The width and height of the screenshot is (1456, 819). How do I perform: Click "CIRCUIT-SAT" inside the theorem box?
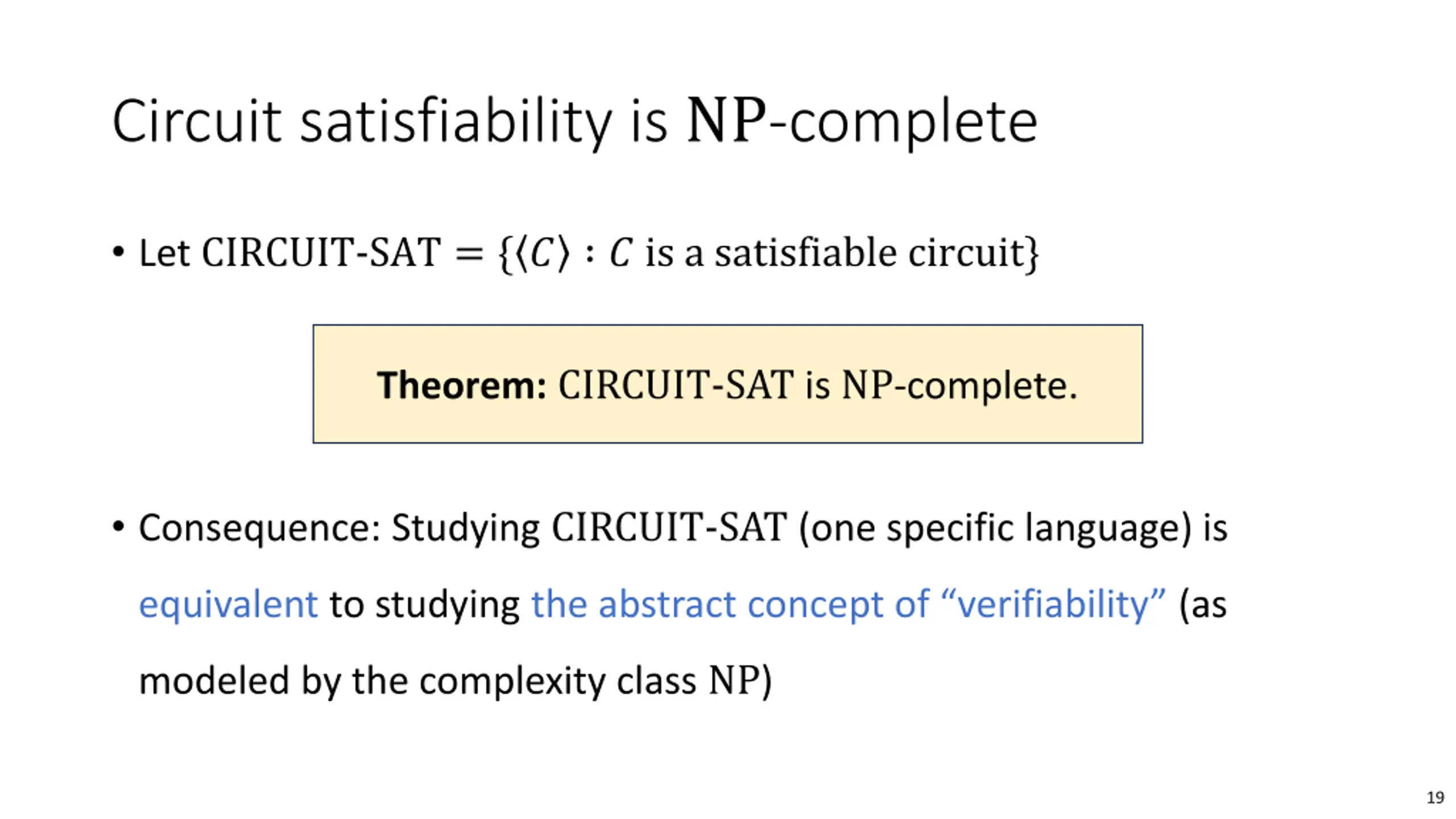pyautogui.click(x=676, y=385)
